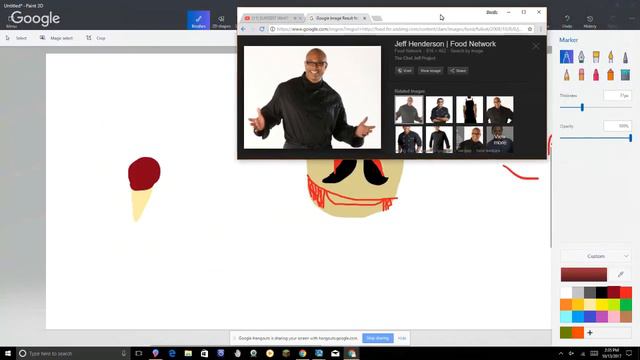
Task: Select the Eraser tool
Action: click(x=581, y=75)
